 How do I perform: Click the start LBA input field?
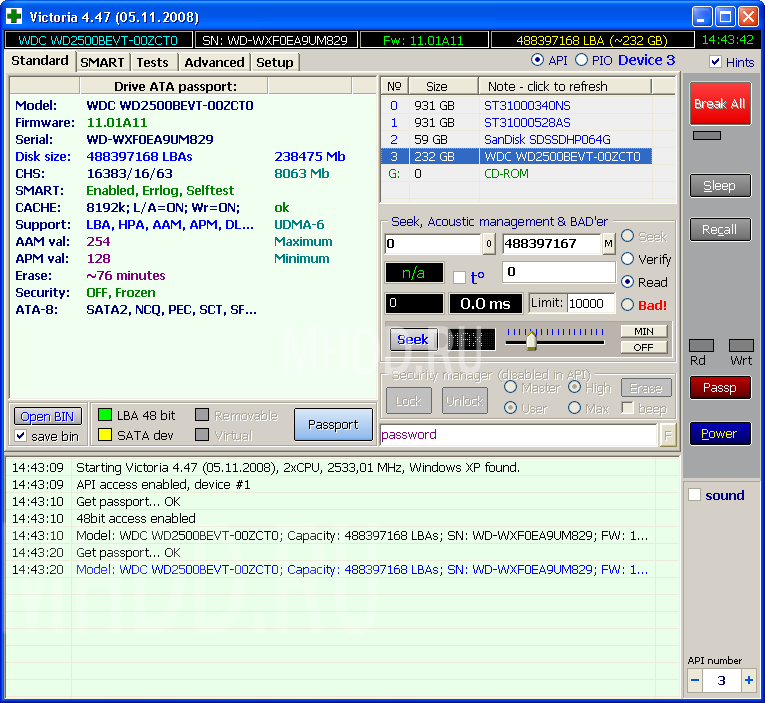click(x=433, y=244)
